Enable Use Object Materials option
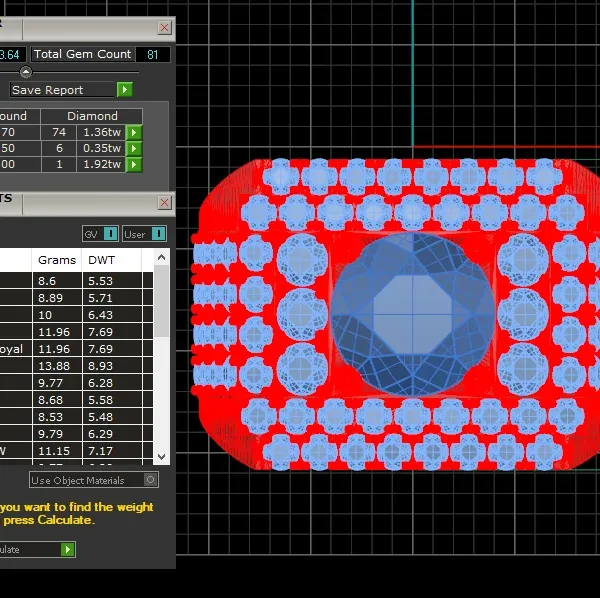Viewport: 600px width, 598px height. (x=150, y=479)
